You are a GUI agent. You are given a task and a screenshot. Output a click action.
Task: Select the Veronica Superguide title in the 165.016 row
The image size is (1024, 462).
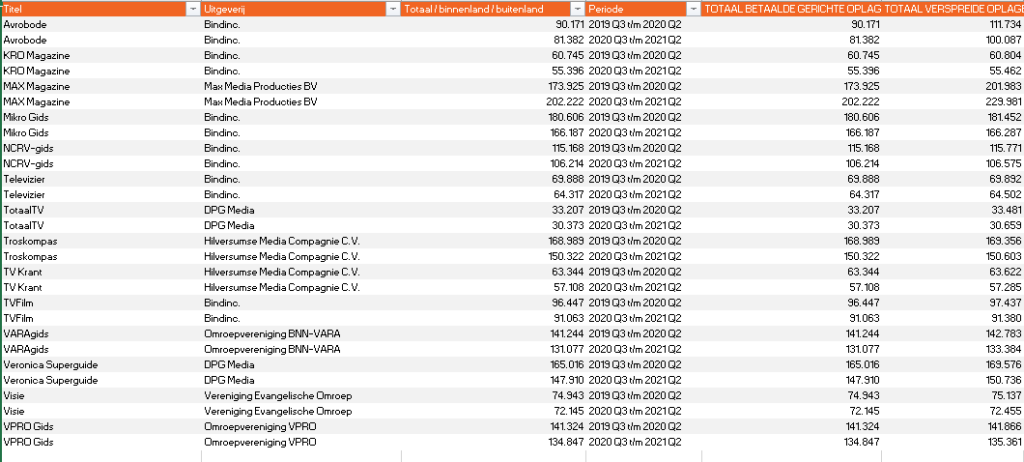coord(50,365)
